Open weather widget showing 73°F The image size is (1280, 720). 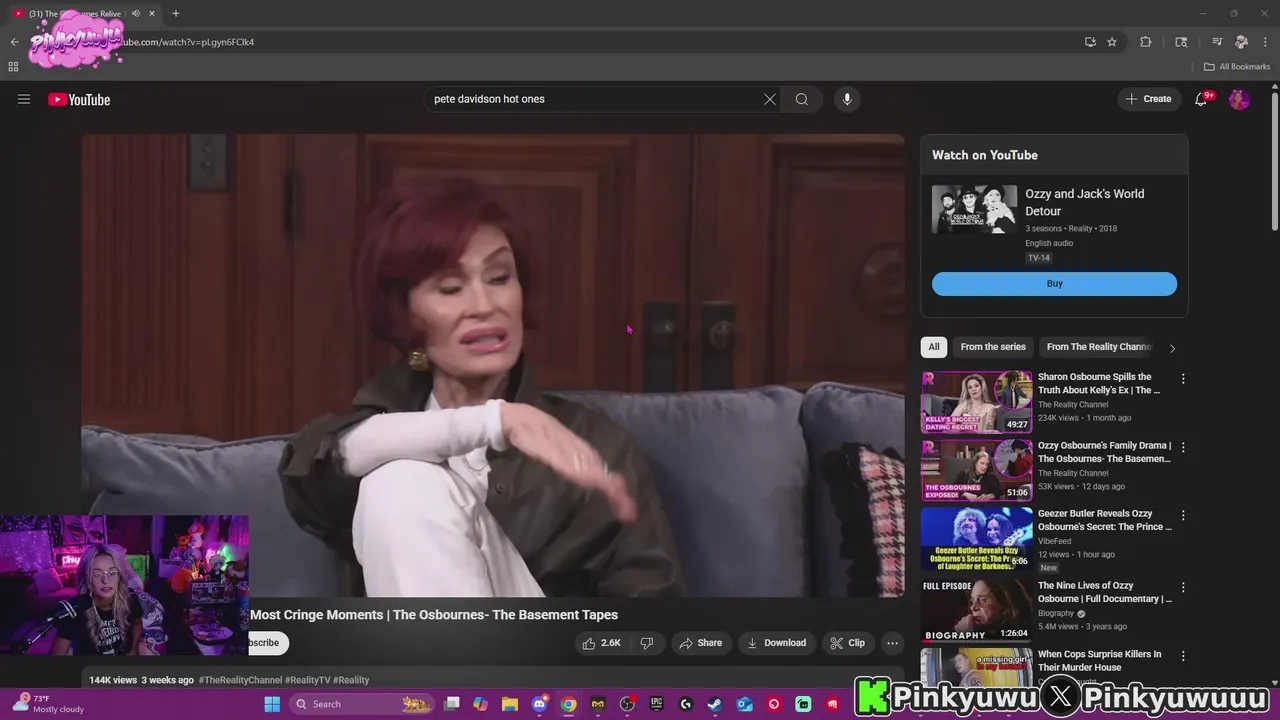[x=48, y=704]
